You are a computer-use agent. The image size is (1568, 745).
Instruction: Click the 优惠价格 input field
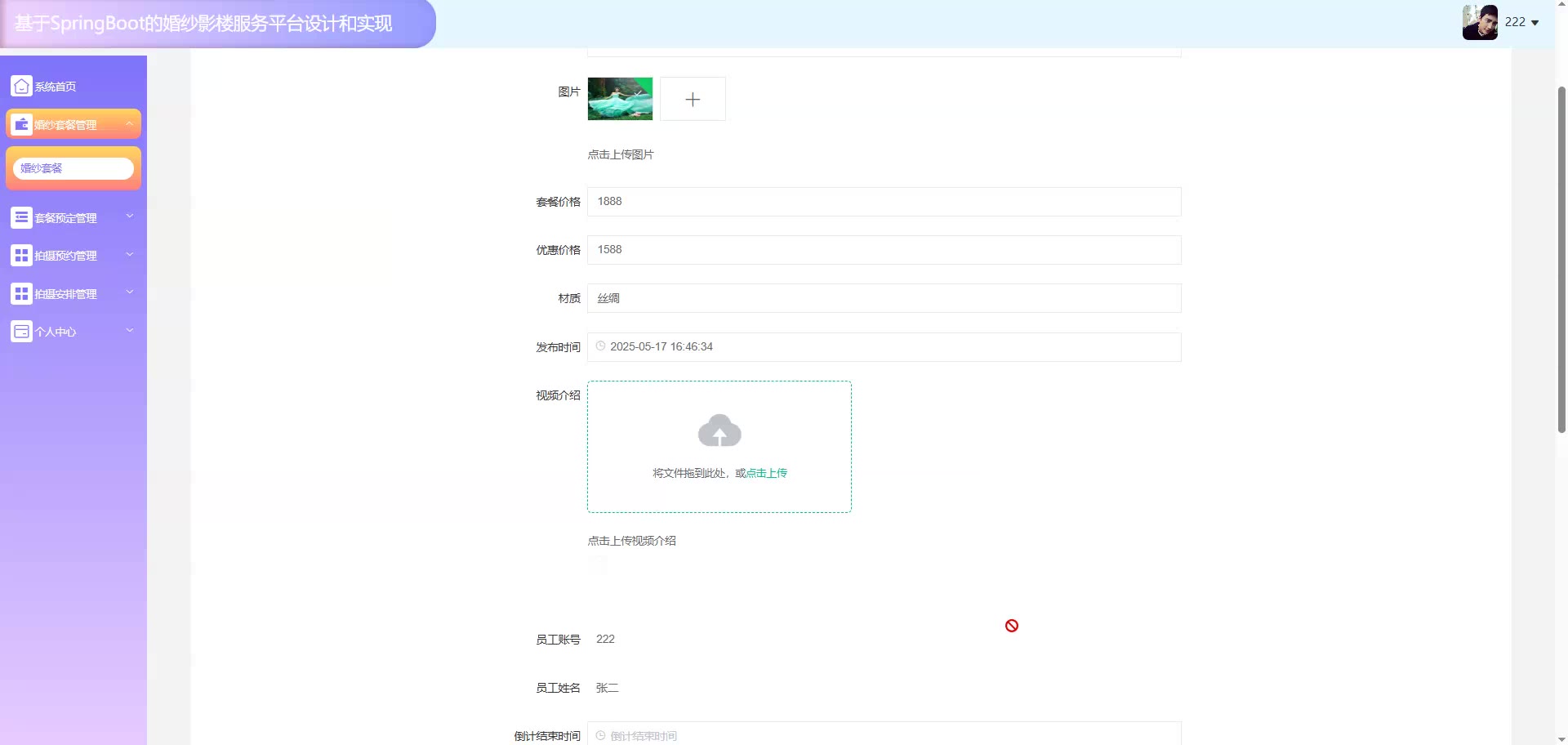[x=884, y=250]
